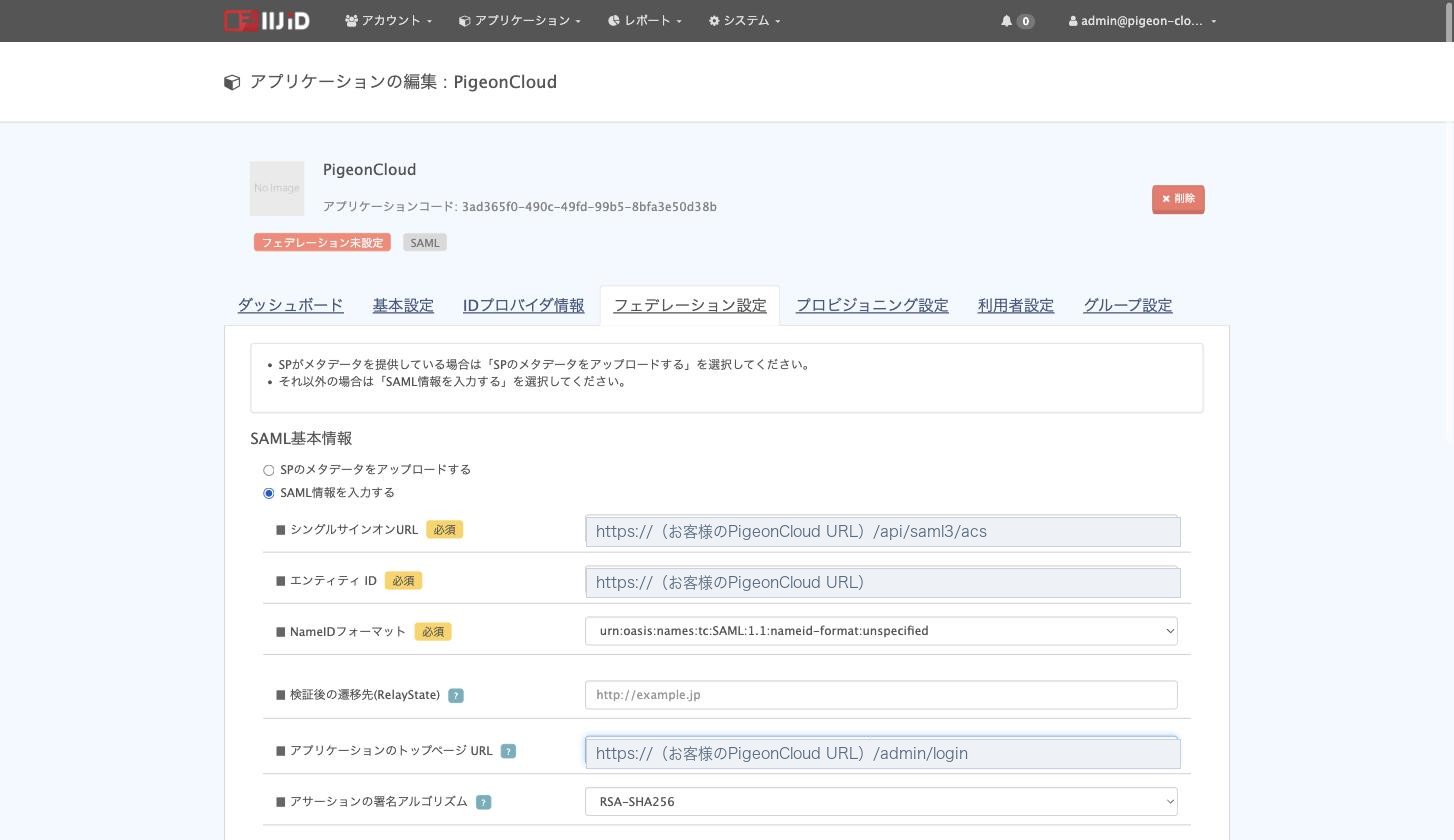Open the アカウント menu

pyautogui.click(x=389, y=21)
